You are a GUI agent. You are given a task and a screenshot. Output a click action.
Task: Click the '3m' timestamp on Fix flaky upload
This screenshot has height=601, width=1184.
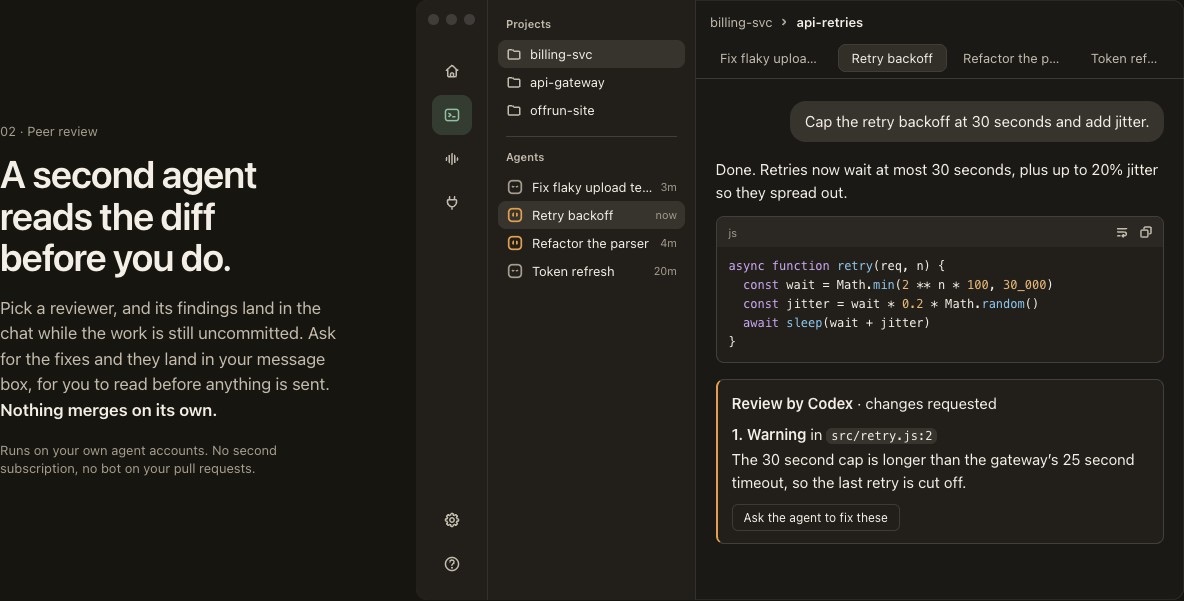[x=668, y=187]
